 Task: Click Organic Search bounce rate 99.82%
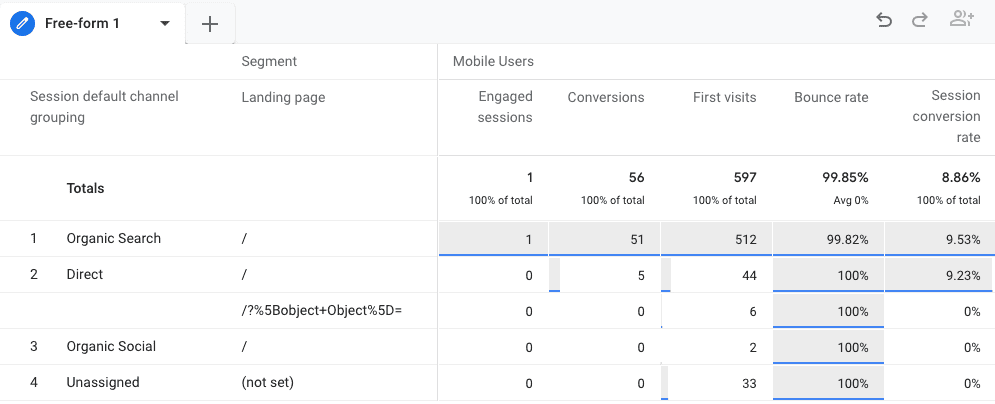[828, 239]
